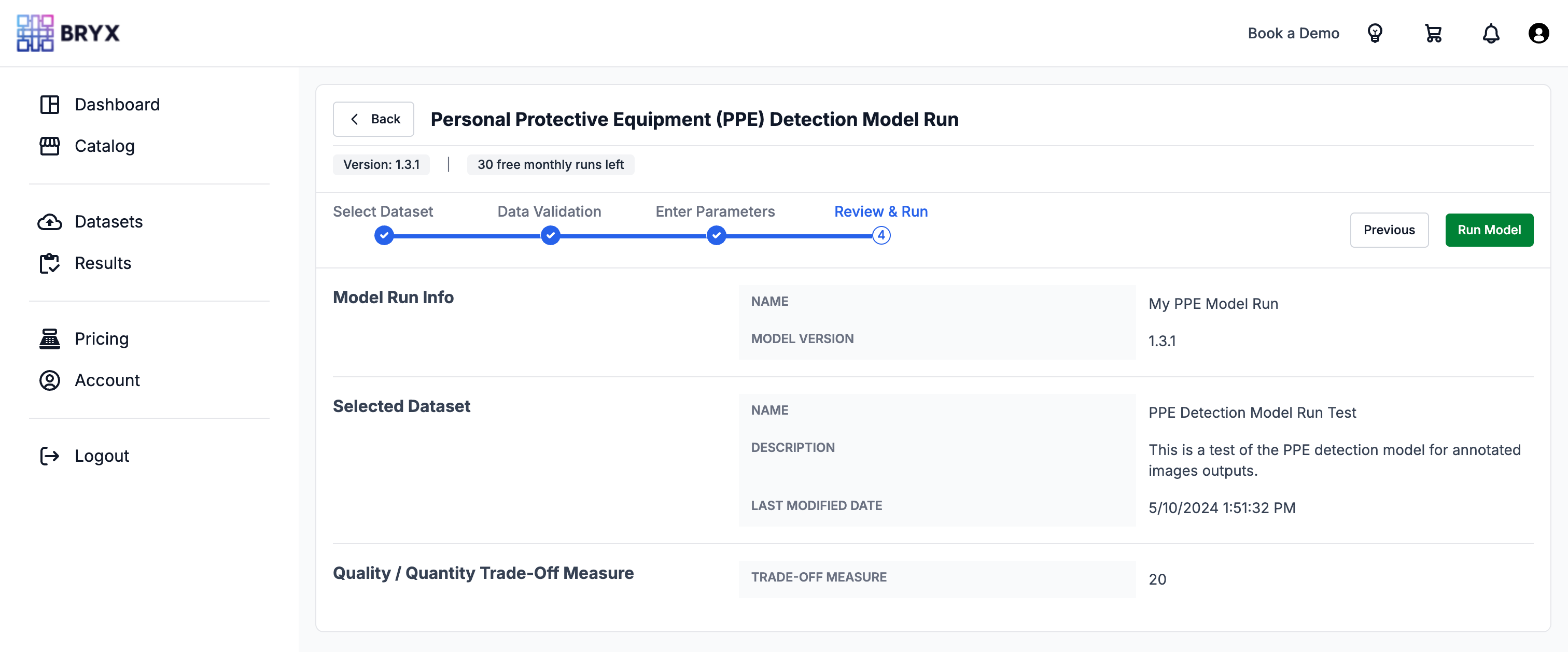Switch to the Review & Run step
Viewport: 1568px width, 652px height.
coord(881,211)
